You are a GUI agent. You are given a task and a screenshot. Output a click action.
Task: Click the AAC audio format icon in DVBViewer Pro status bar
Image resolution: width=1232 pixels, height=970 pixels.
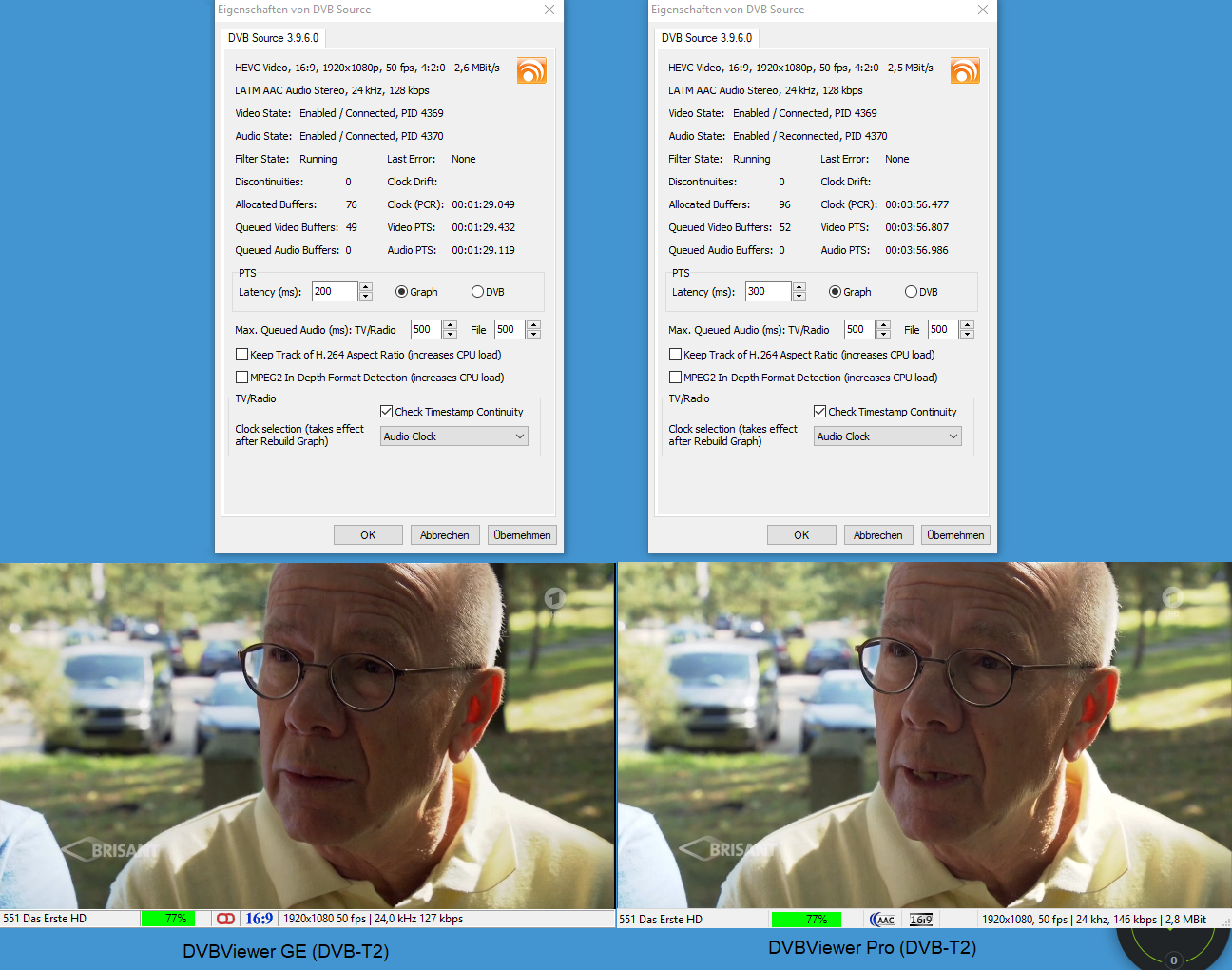click(x=883, y=920)
